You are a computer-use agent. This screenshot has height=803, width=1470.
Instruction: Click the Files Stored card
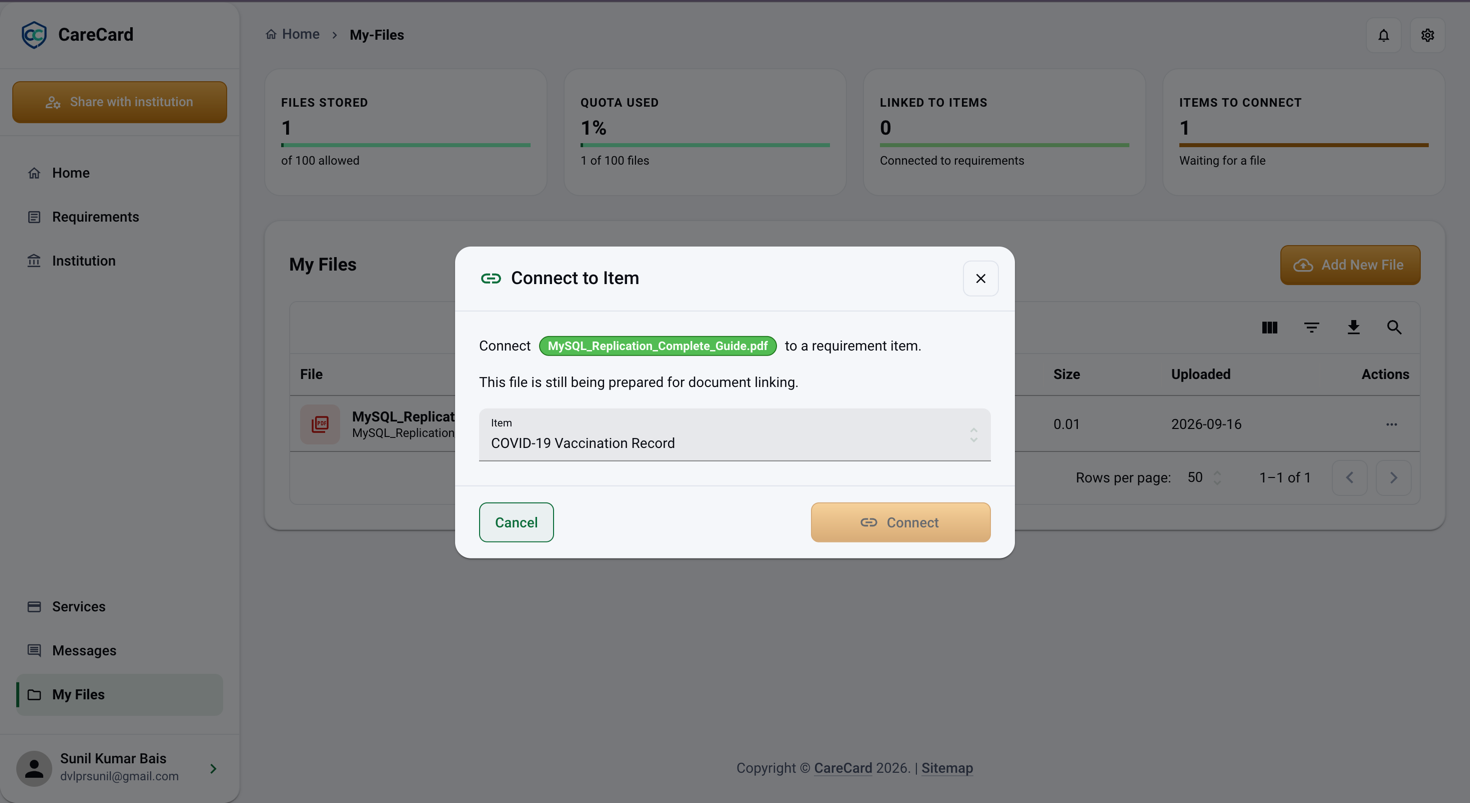(406, 132)
